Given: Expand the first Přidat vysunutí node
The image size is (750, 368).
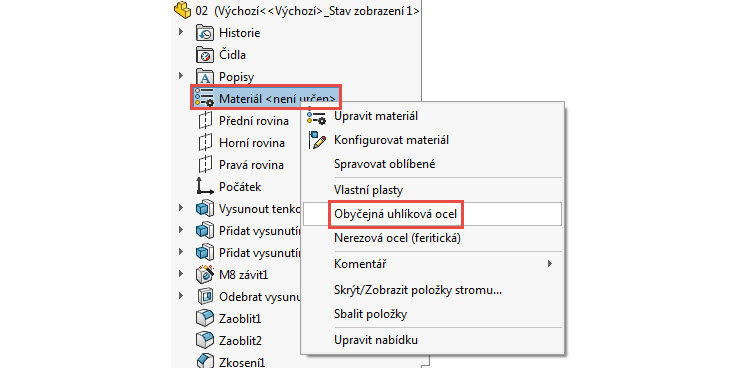Looking at the screenshot, I should pyautogui.click(x=181, y=229).
